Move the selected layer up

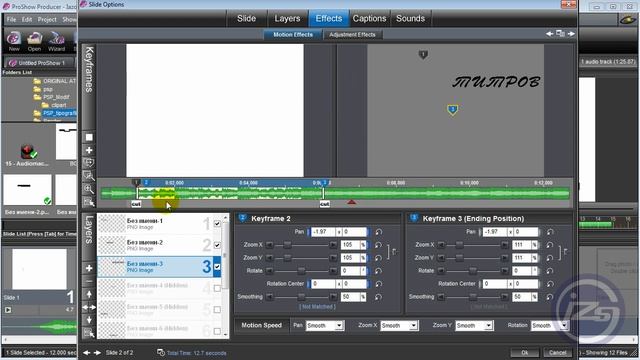[89, 294]
